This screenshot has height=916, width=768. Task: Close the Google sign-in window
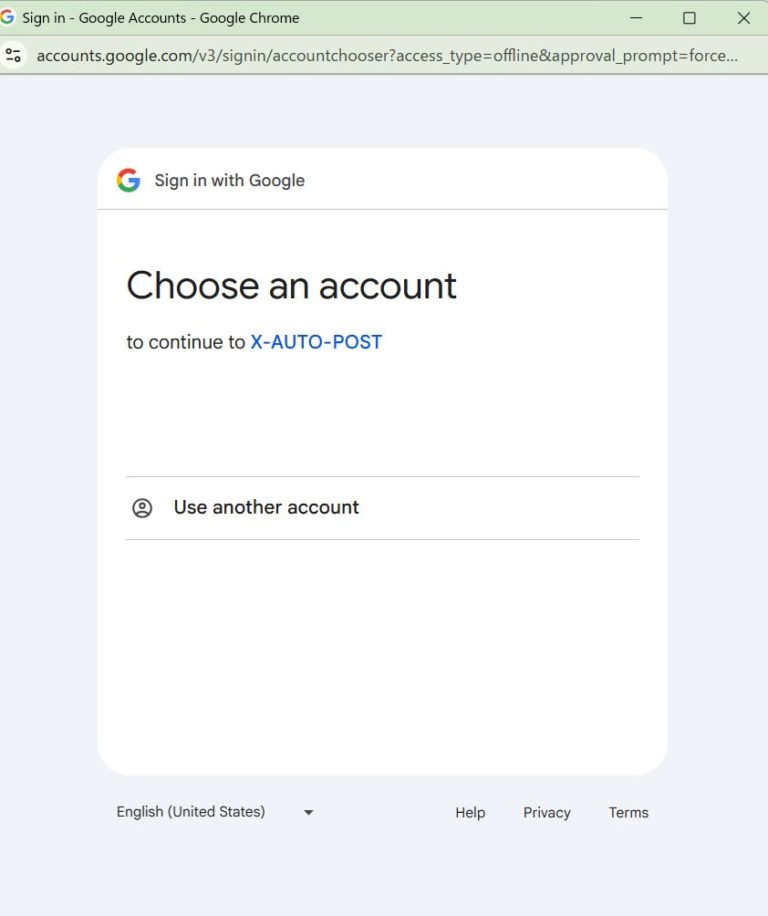tap(743, 17)
